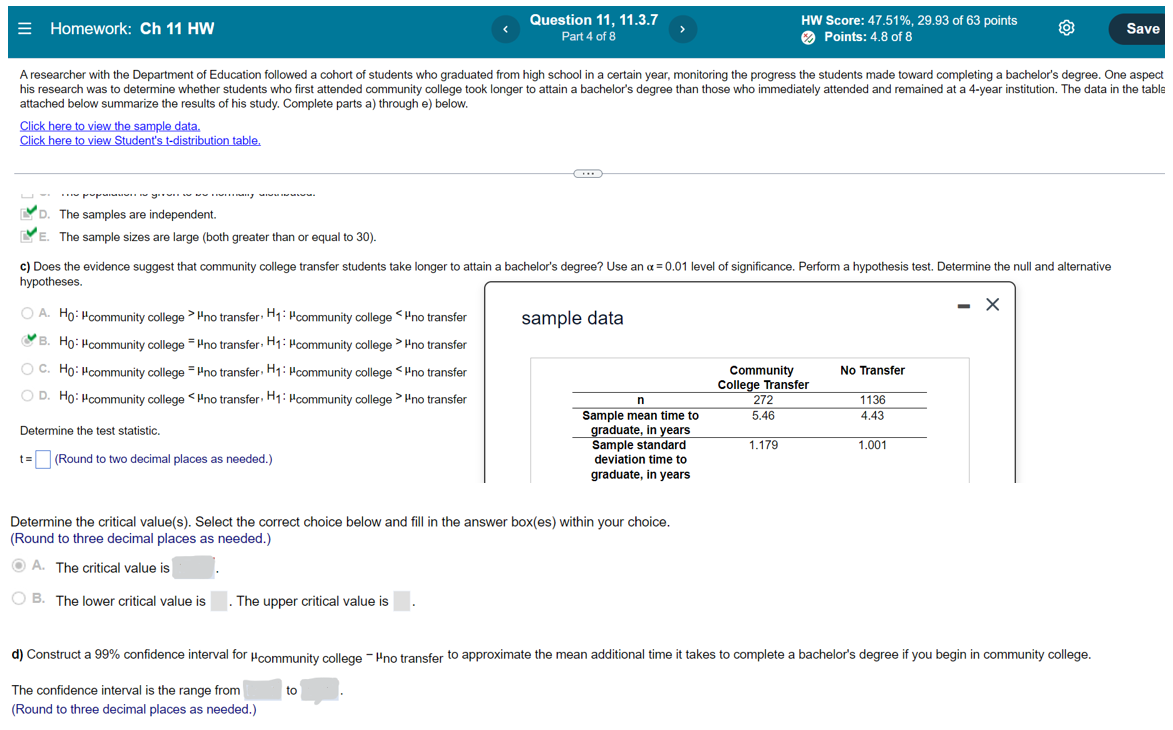
Task: Open the sample data link
Action: coord(108,125)
